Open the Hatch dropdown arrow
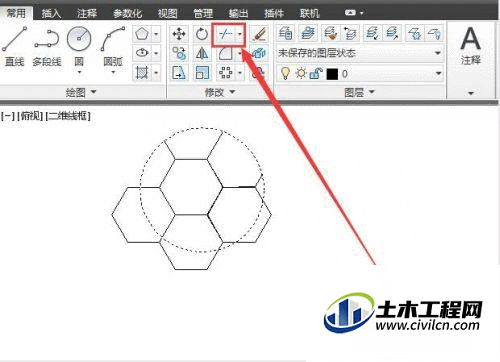This screenshot has width=500, height=362. point(156,72)
